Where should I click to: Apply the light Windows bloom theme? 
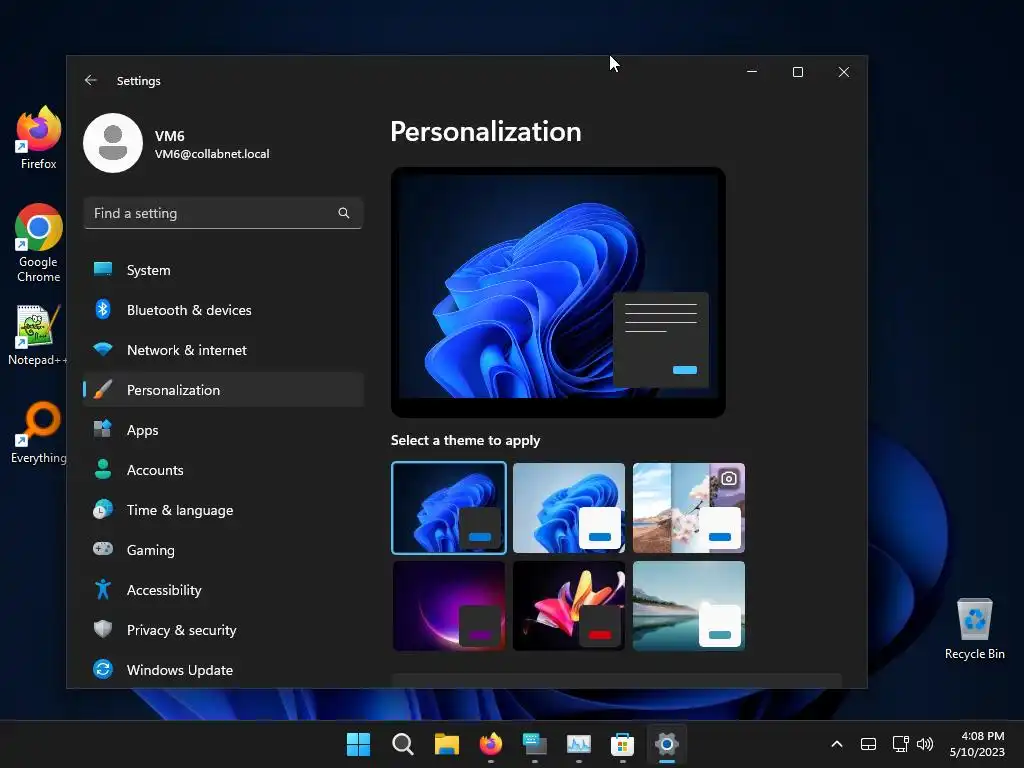tap(569, 507)
